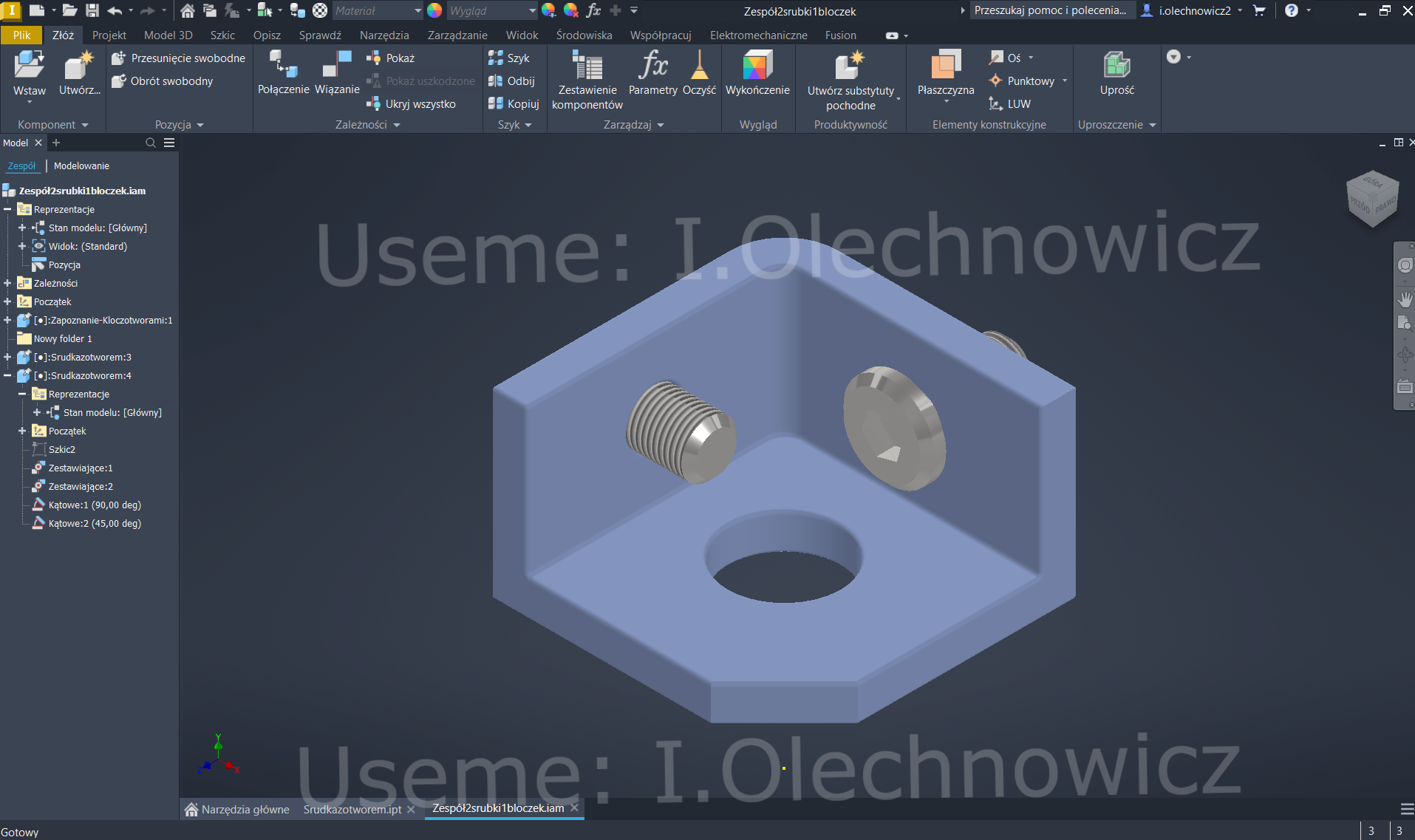Click the Uprość simplify tool
1415x840 pixels.
(x=1116, y=72)
